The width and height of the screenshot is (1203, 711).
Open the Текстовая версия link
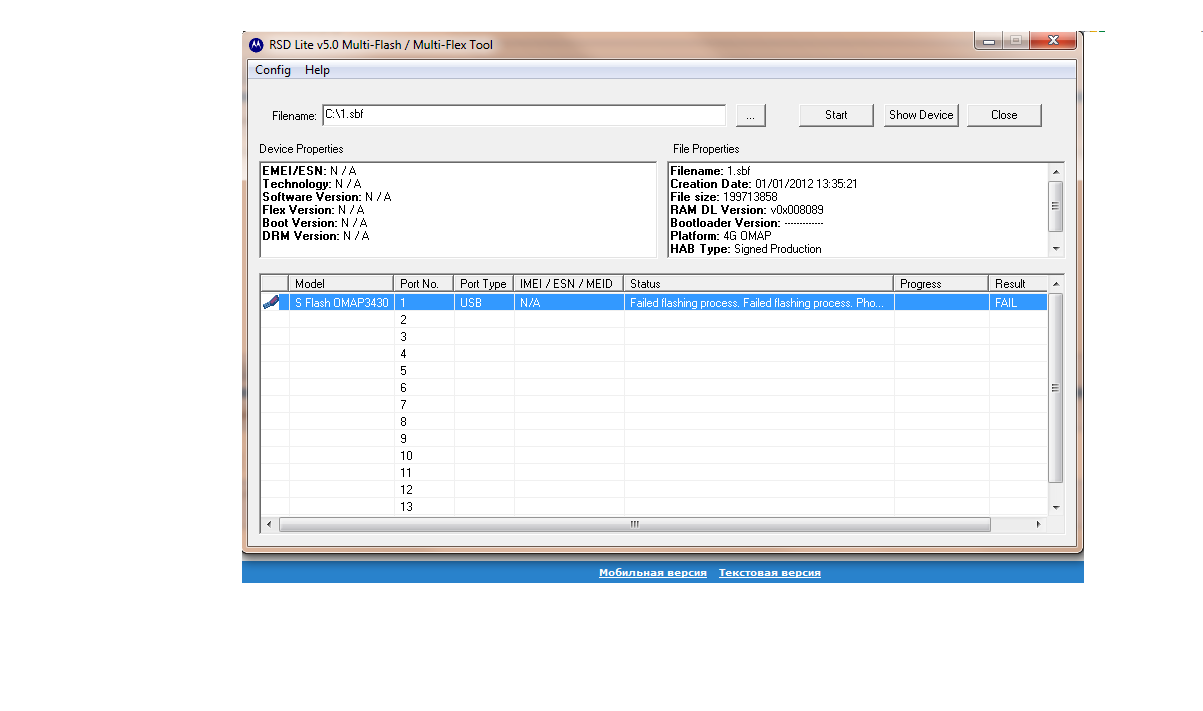pos(770,573)
